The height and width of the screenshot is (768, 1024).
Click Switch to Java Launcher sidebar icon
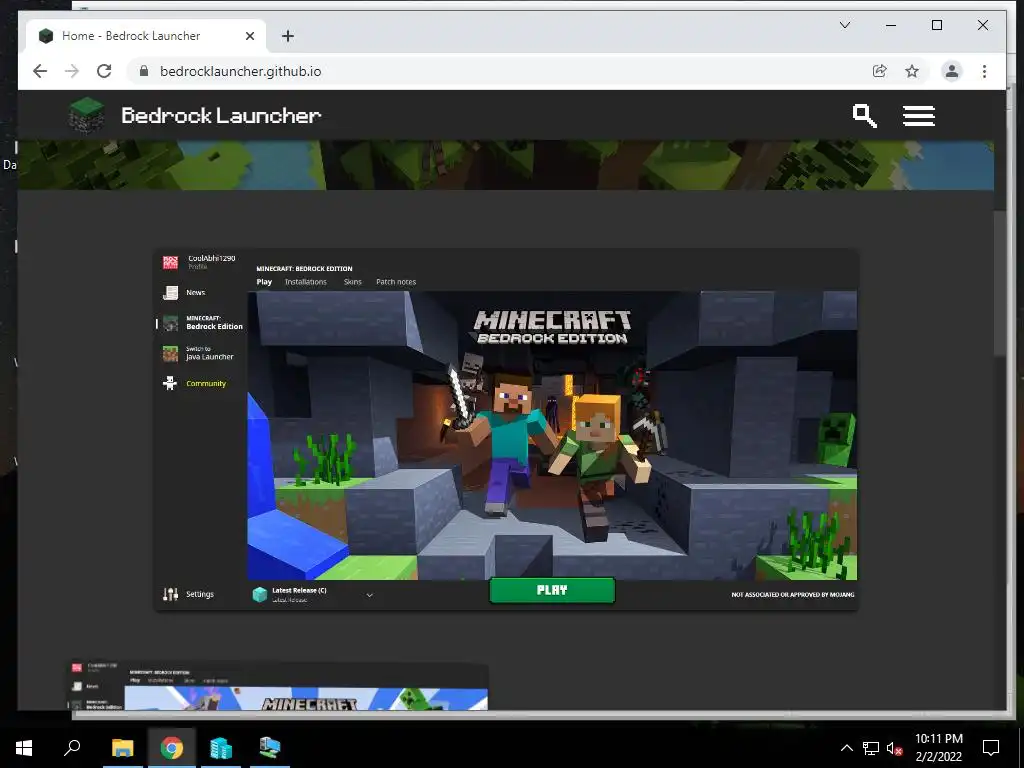tap(170, 353)
